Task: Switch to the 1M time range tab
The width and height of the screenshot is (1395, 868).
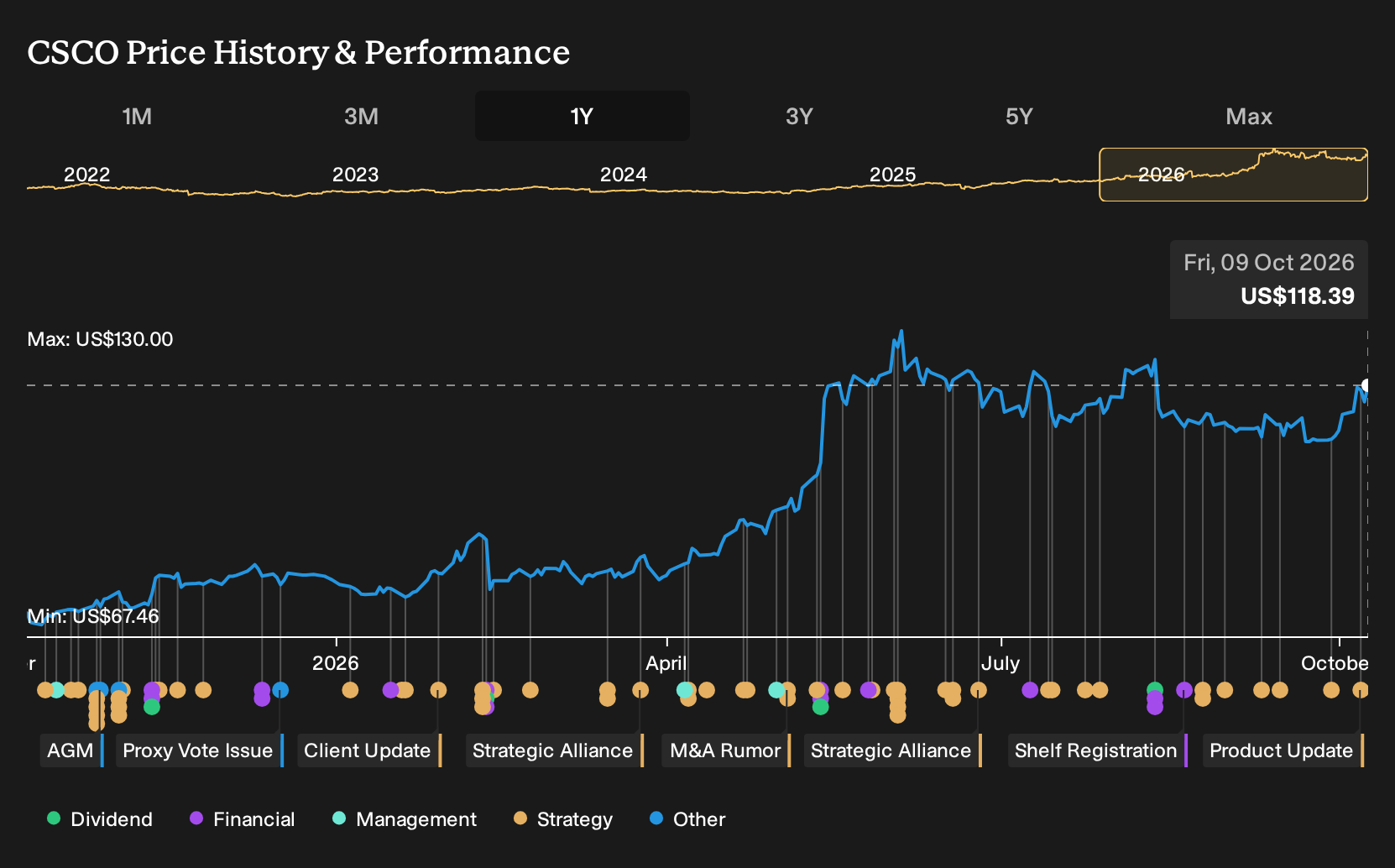Action: tap(137, 116)
